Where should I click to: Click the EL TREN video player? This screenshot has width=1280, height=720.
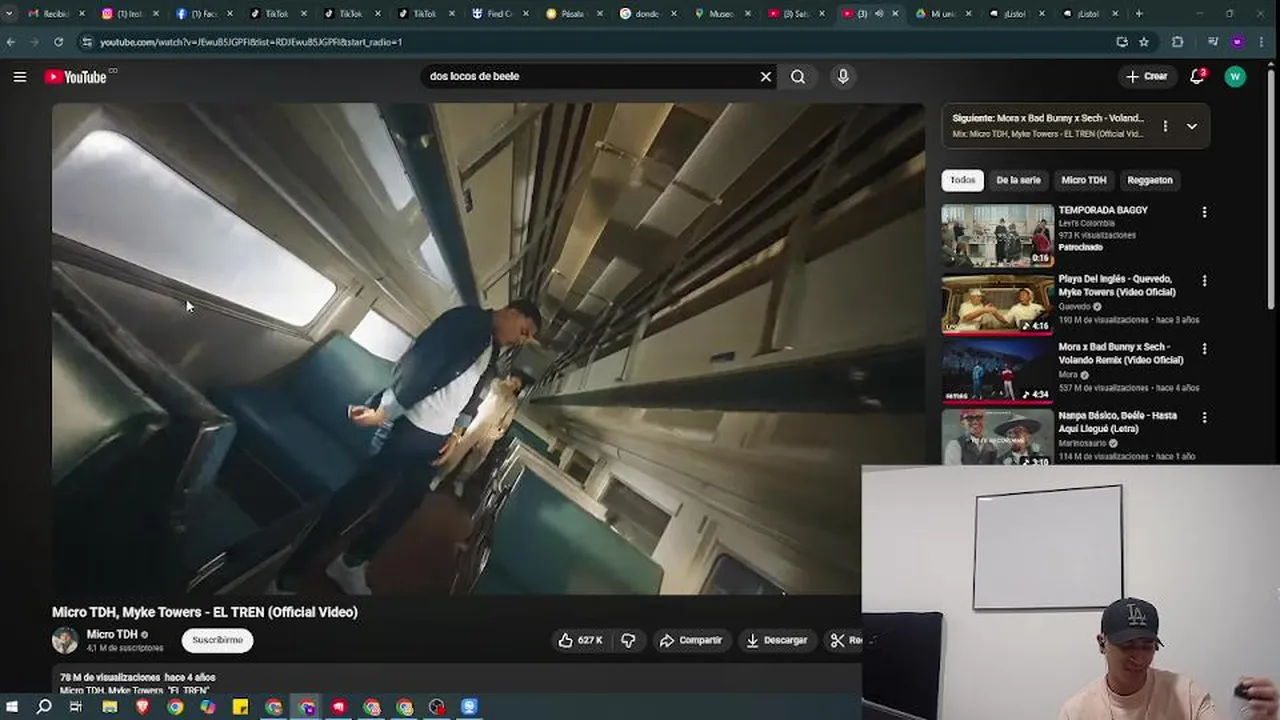click(x=488, y=348)
